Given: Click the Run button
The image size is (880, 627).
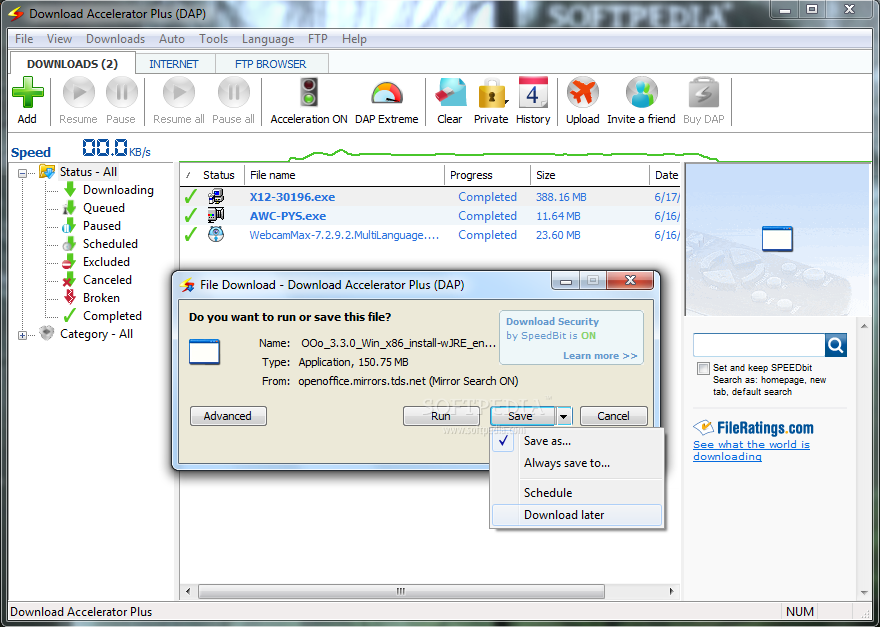Looking at the screenshot, I should pos(441,416).
